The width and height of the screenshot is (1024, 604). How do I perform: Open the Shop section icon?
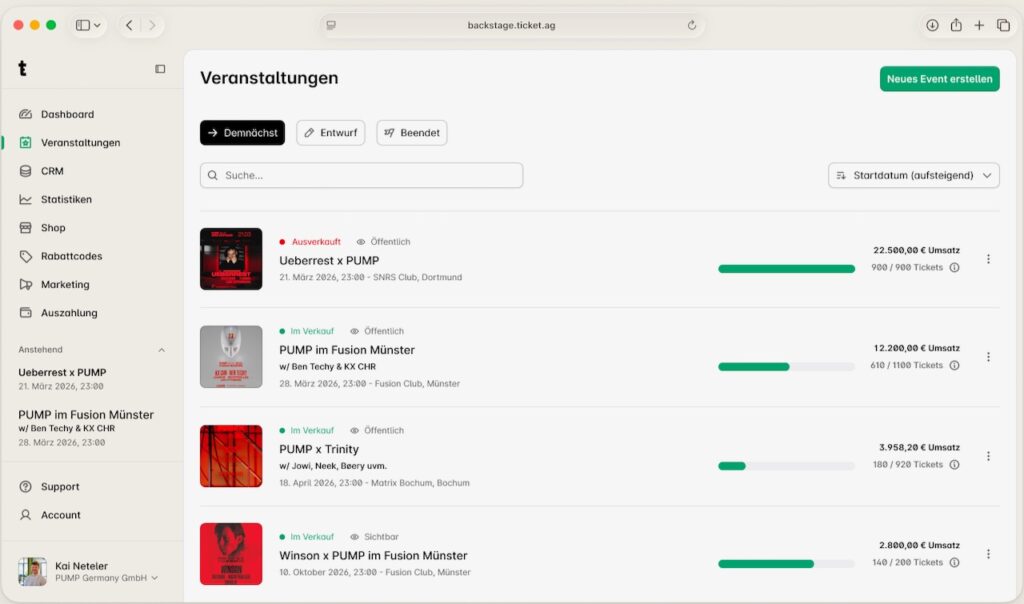pyautogui.click(x=26, y=228)
